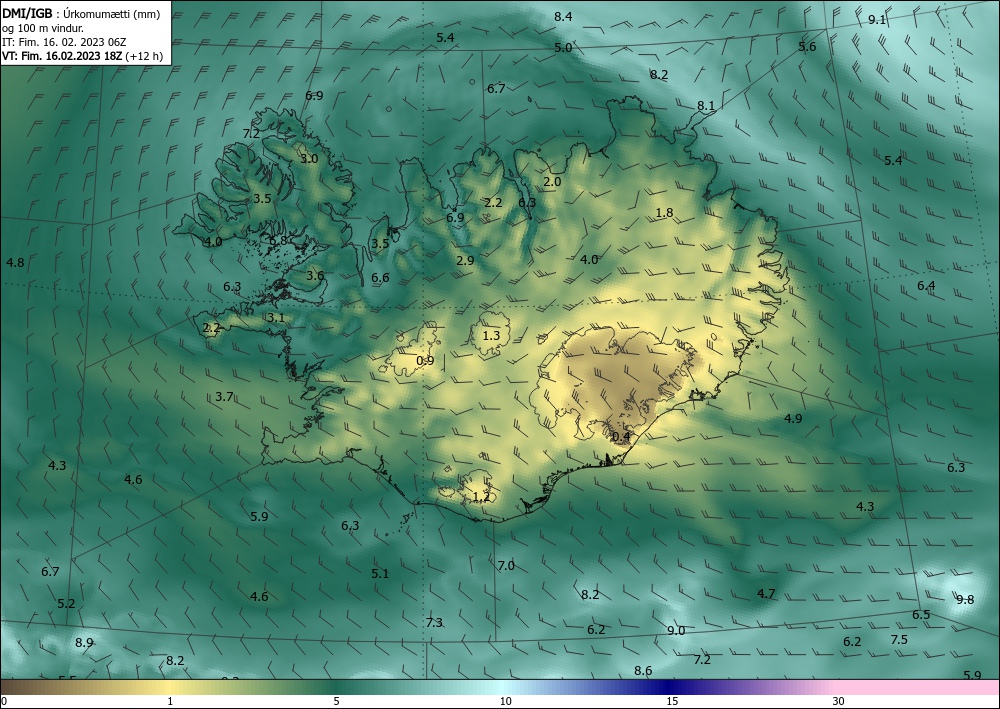Click the map value 6.5
The image size is (1000, 709).
921,615
